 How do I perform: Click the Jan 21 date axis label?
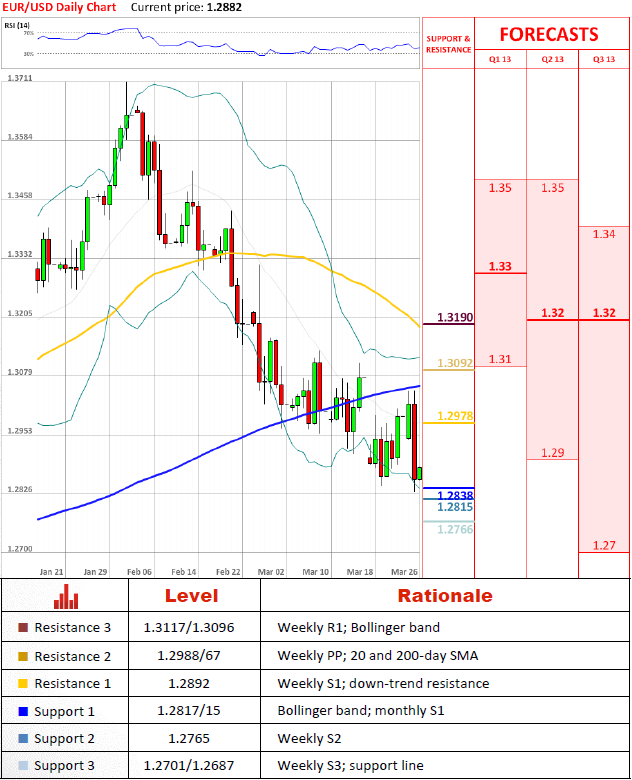point(51,572)
